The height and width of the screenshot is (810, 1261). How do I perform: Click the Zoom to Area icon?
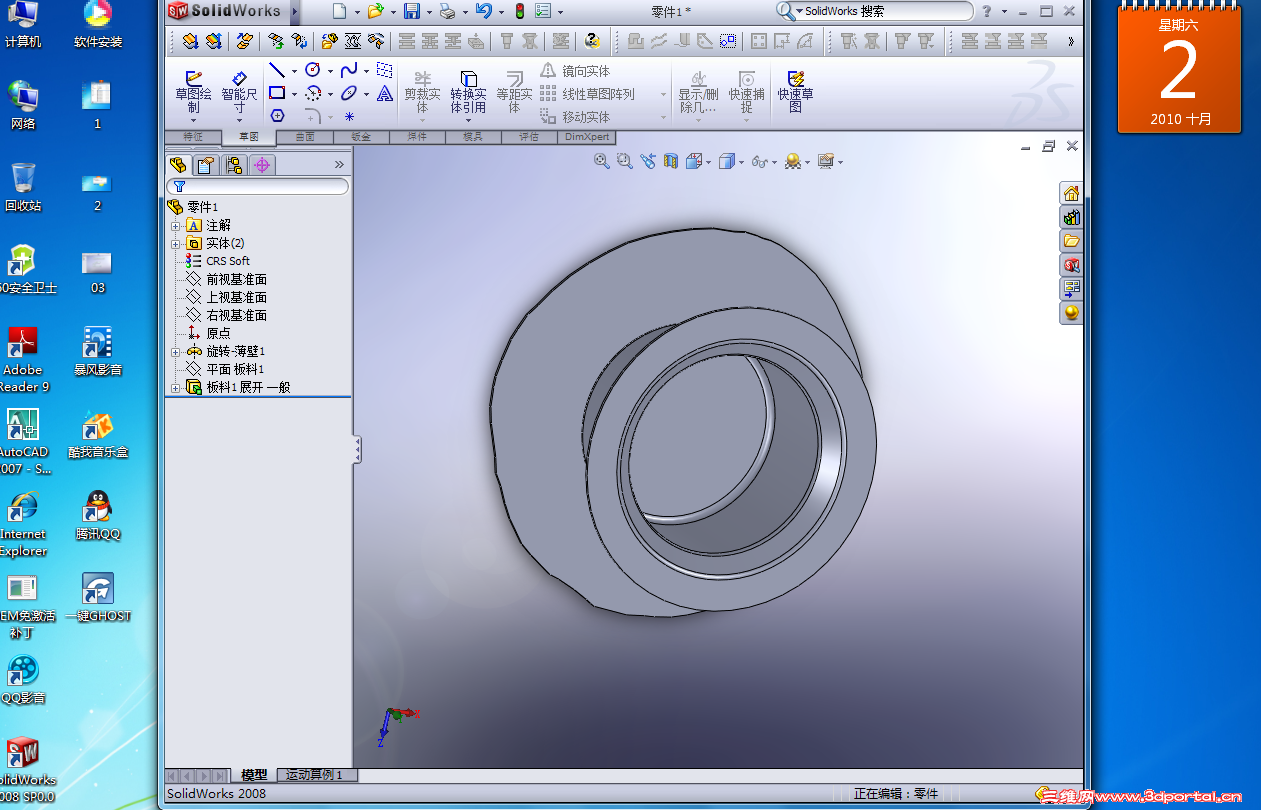[625, 160]
